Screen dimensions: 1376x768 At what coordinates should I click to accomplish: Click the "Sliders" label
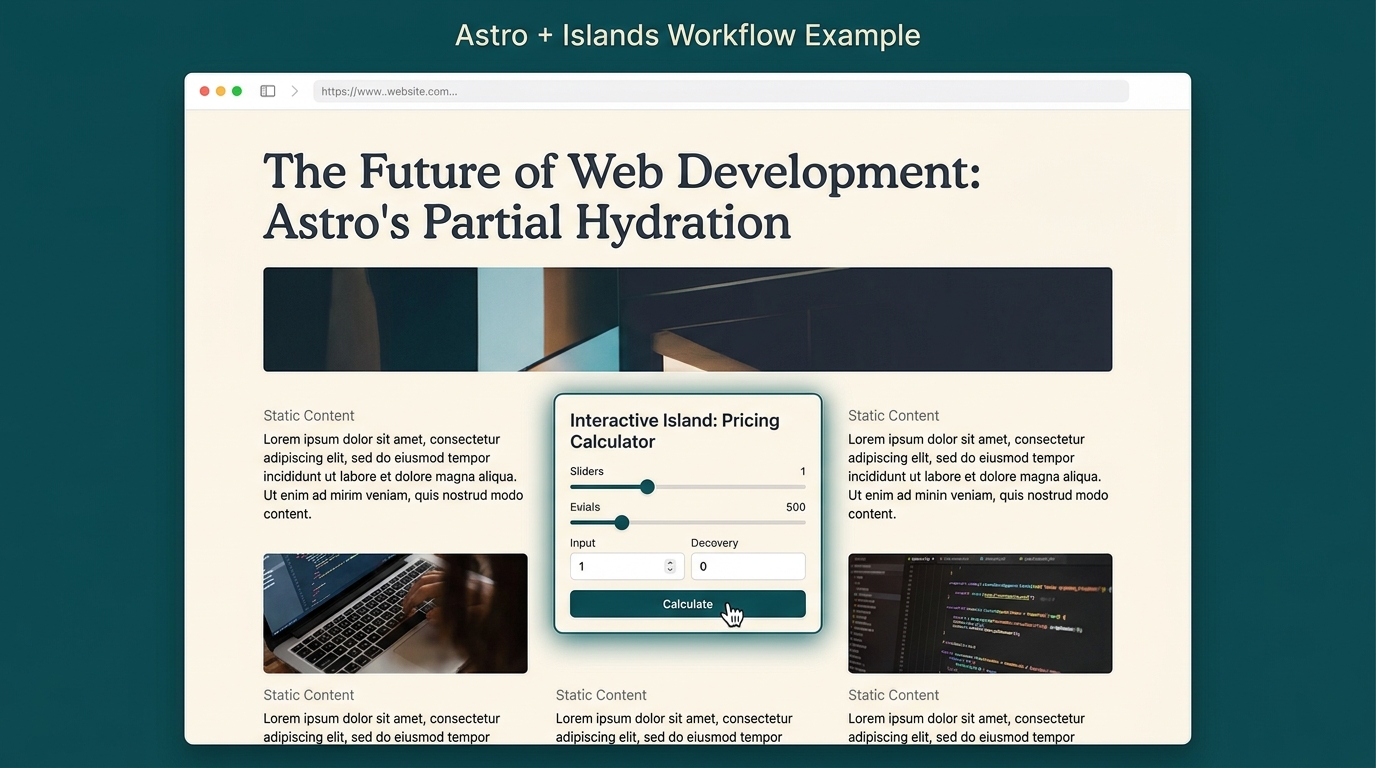click(587, 471)
